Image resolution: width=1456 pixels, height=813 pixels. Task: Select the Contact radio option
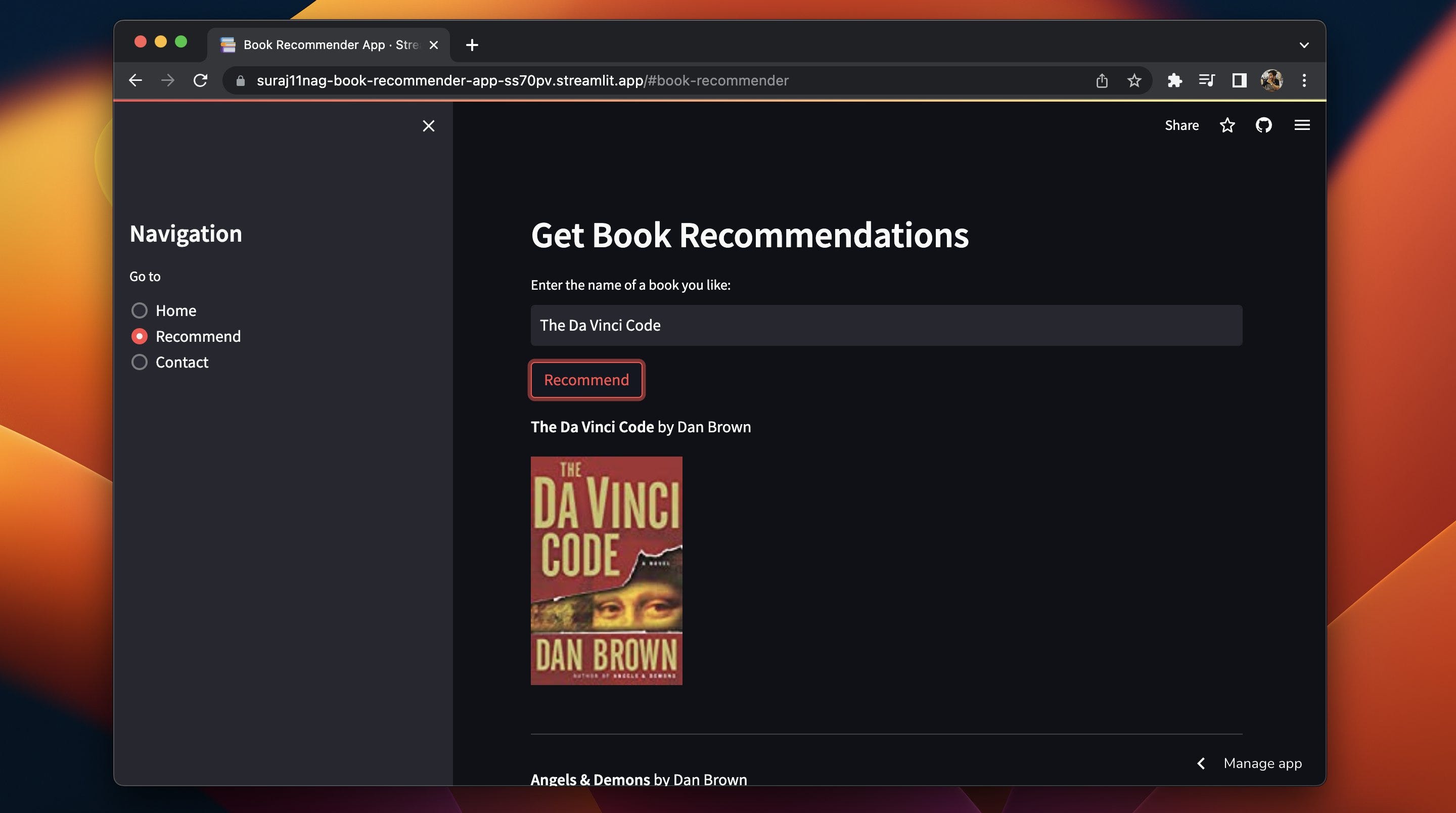tap(140, 362)
